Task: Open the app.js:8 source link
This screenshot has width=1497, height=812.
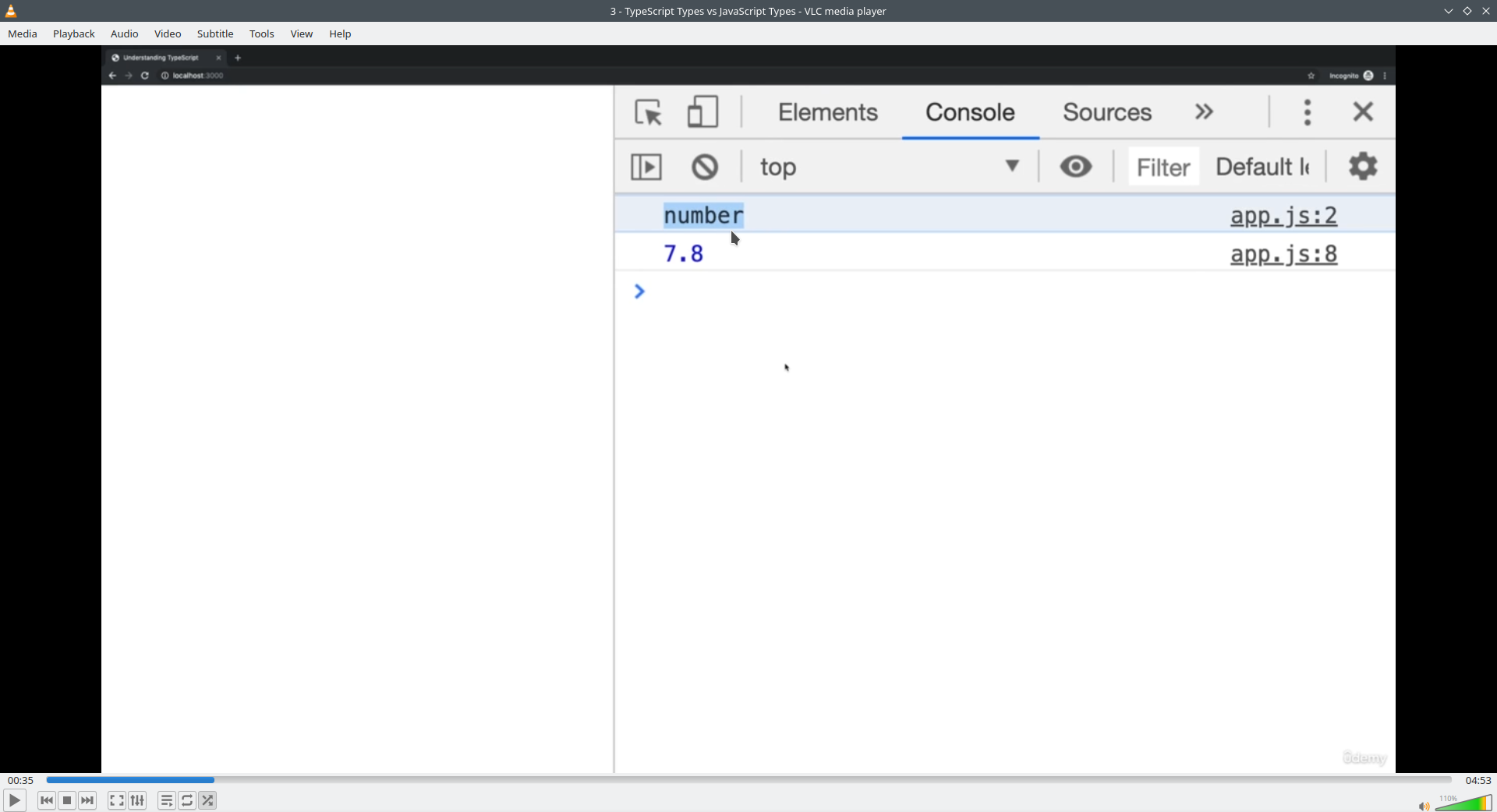Action: [1283, 254]
